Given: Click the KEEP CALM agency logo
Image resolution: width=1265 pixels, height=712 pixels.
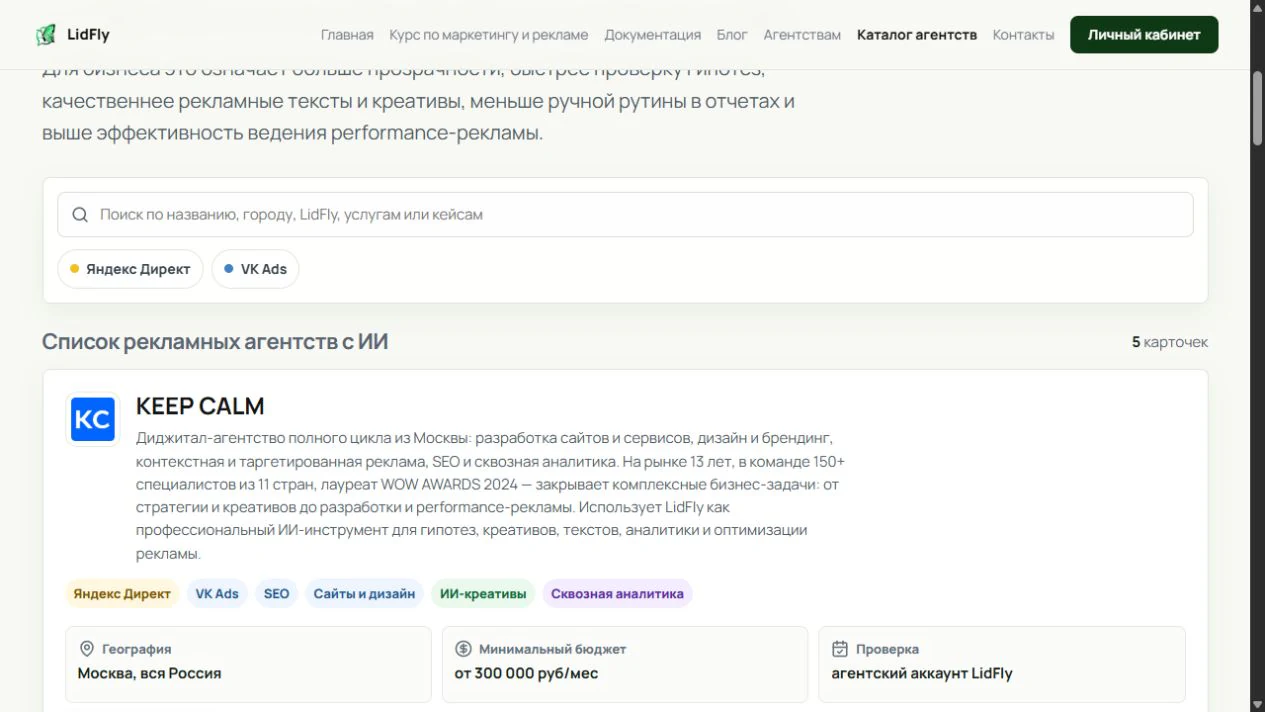Looking at the screenshot, I should pos(93,420).
